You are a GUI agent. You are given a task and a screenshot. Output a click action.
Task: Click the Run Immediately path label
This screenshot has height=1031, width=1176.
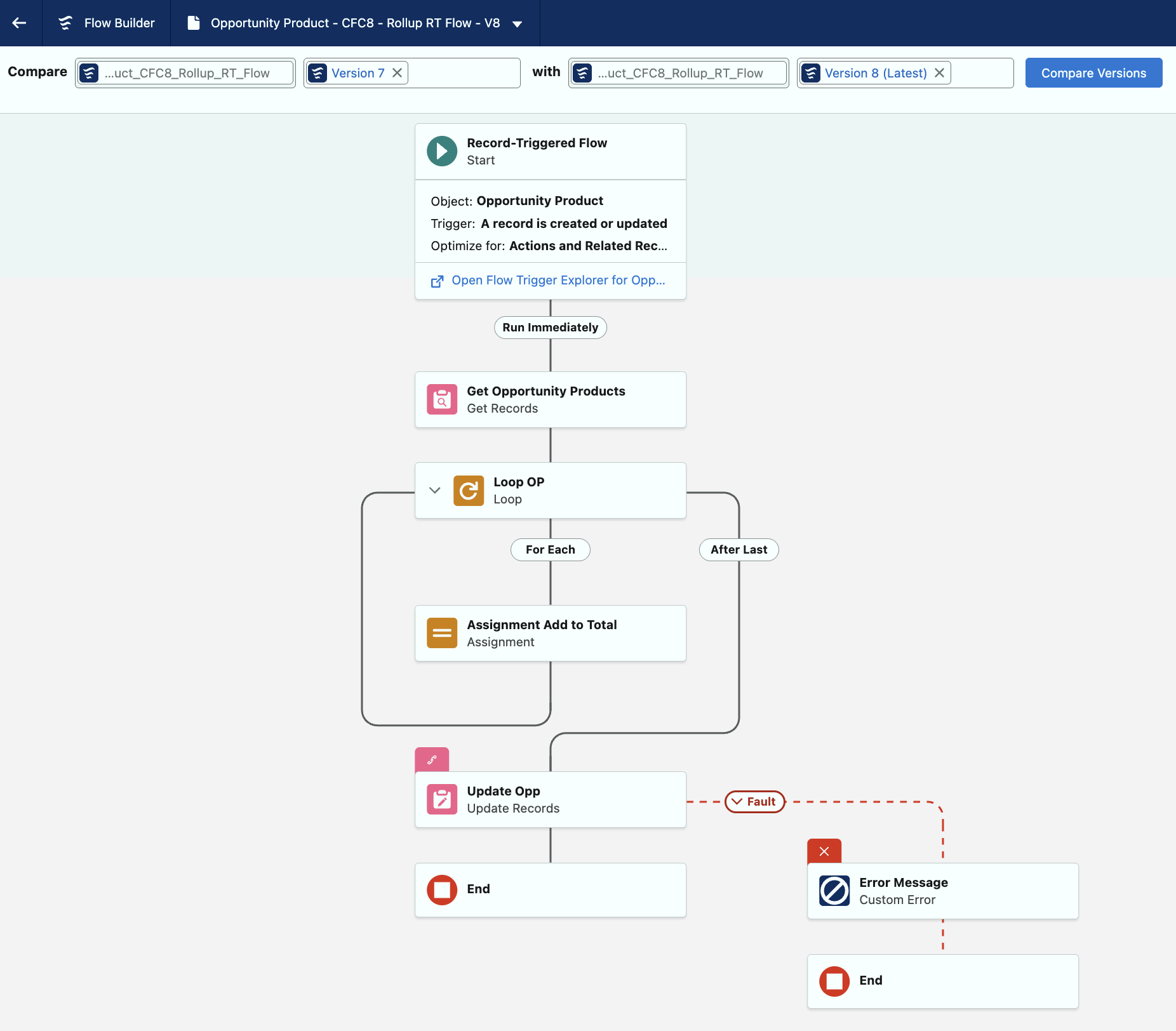click(x=551, y=328)
